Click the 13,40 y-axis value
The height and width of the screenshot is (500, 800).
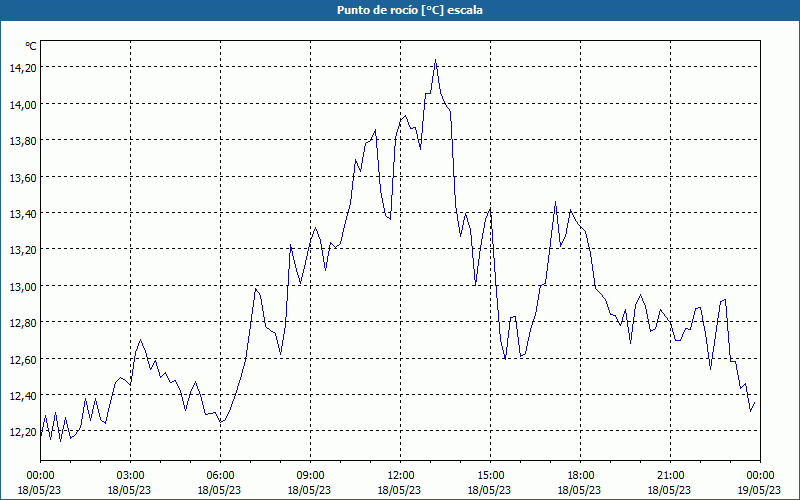click(x=23, y=213)
